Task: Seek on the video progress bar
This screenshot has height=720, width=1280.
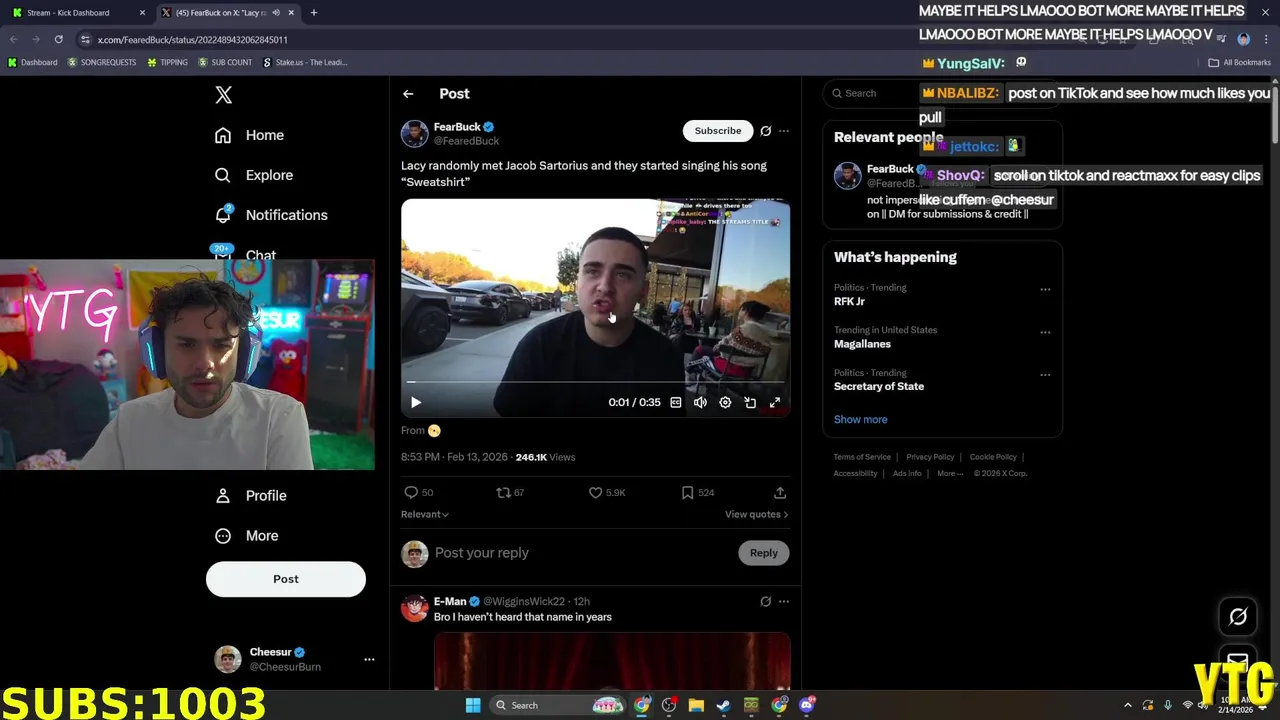Action: (595, 382)
